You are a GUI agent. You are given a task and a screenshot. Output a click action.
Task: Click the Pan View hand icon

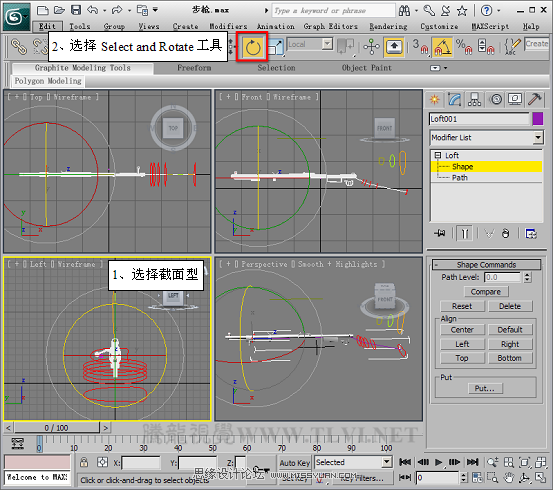(509, 478)
